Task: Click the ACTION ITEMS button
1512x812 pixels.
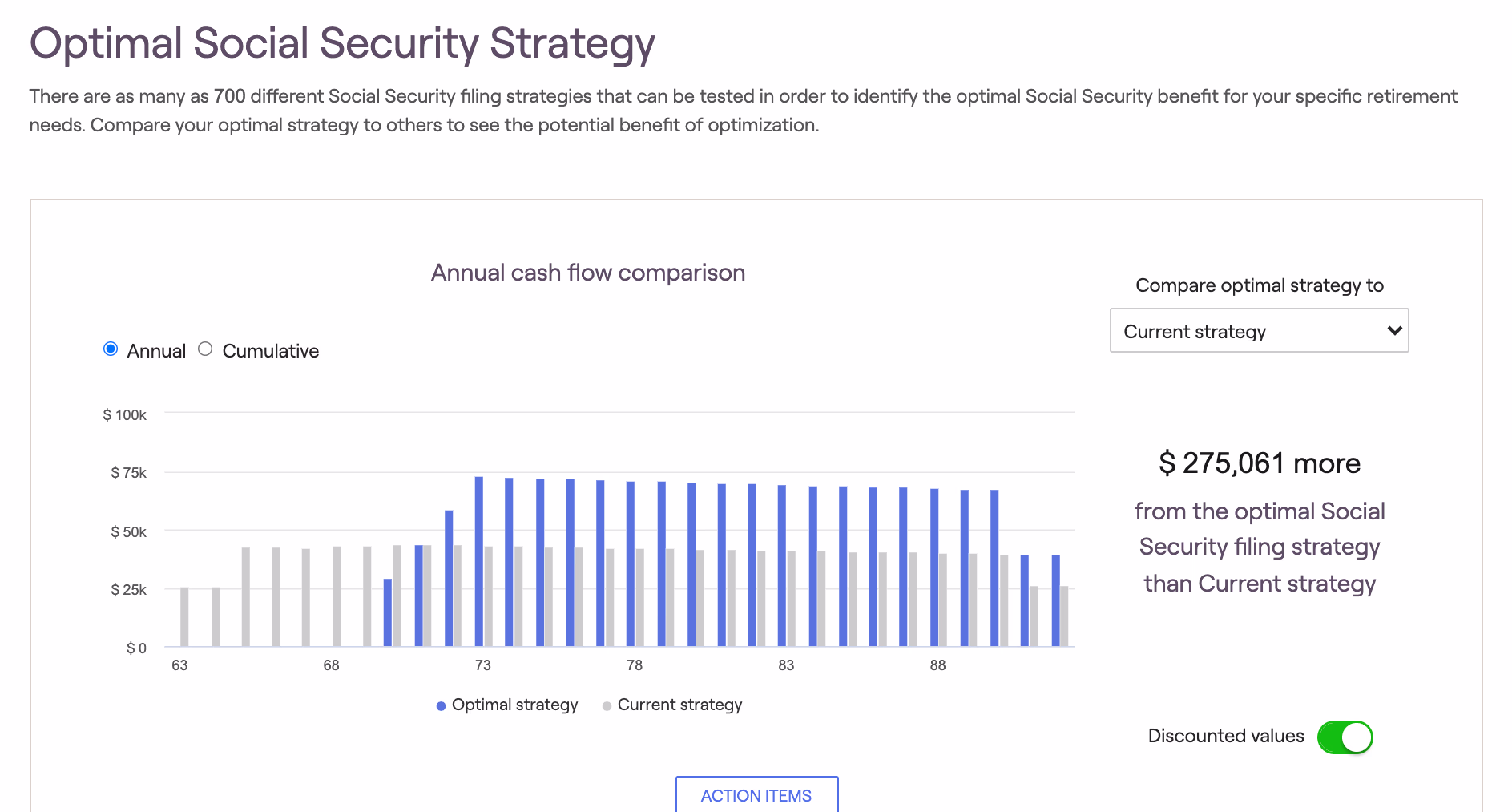Action: pyautogui.click(x=756, y=794)
